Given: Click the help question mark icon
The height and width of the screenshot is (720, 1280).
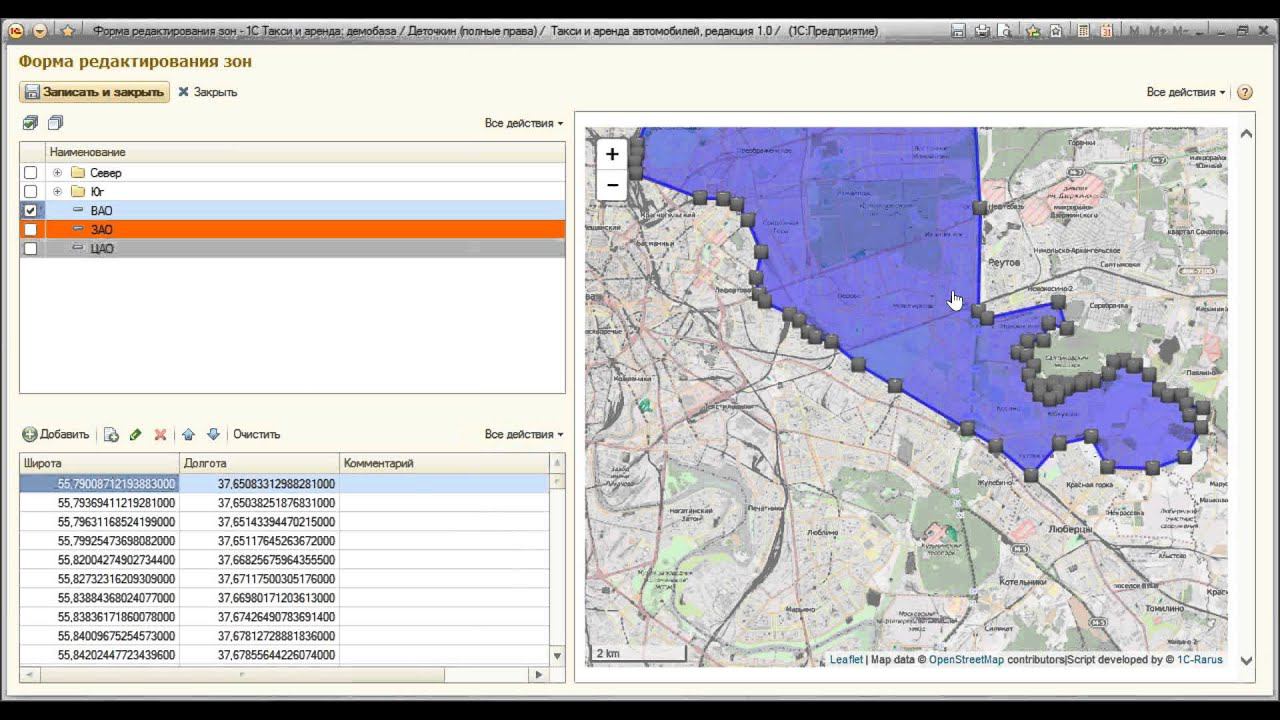Looking at the screenshot, I should [x=1245, y=92].
